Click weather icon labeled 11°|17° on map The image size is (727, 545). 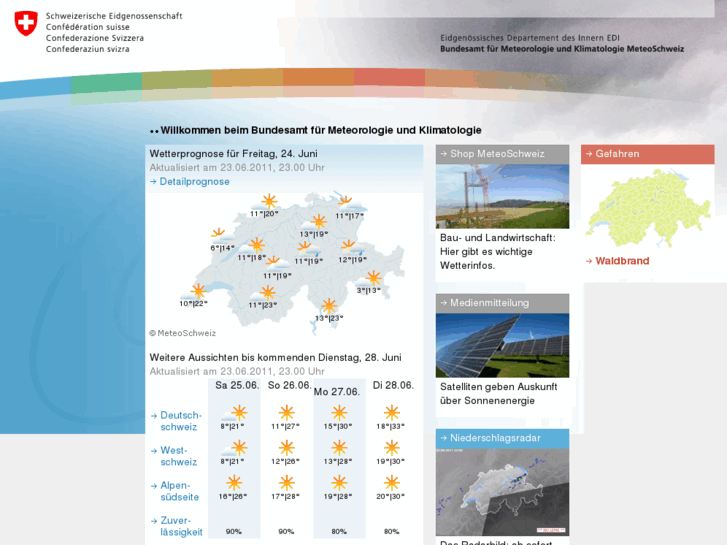pos(350,203)
